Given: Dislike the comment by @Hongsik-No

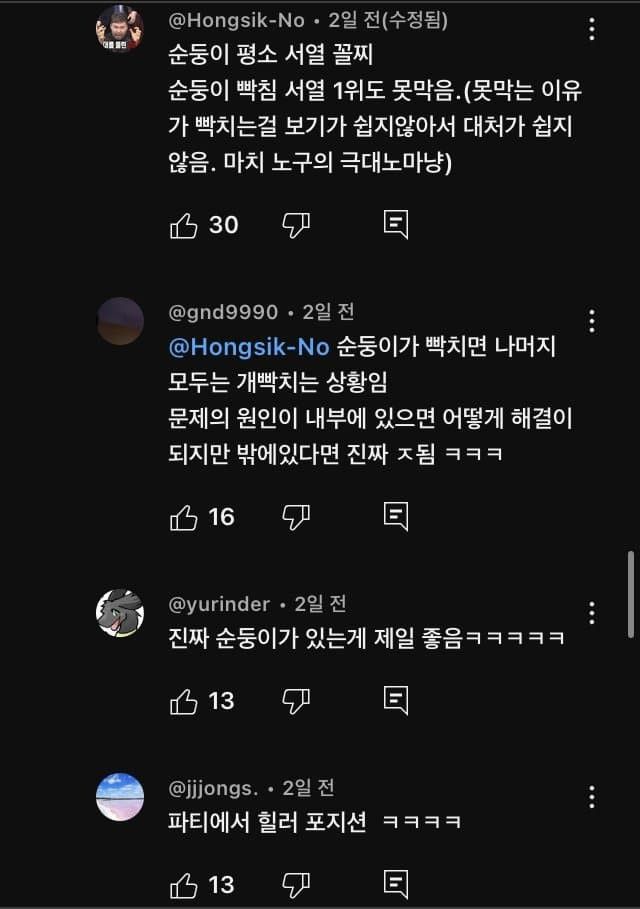Looking at the screenshot, I should [296, 225].
